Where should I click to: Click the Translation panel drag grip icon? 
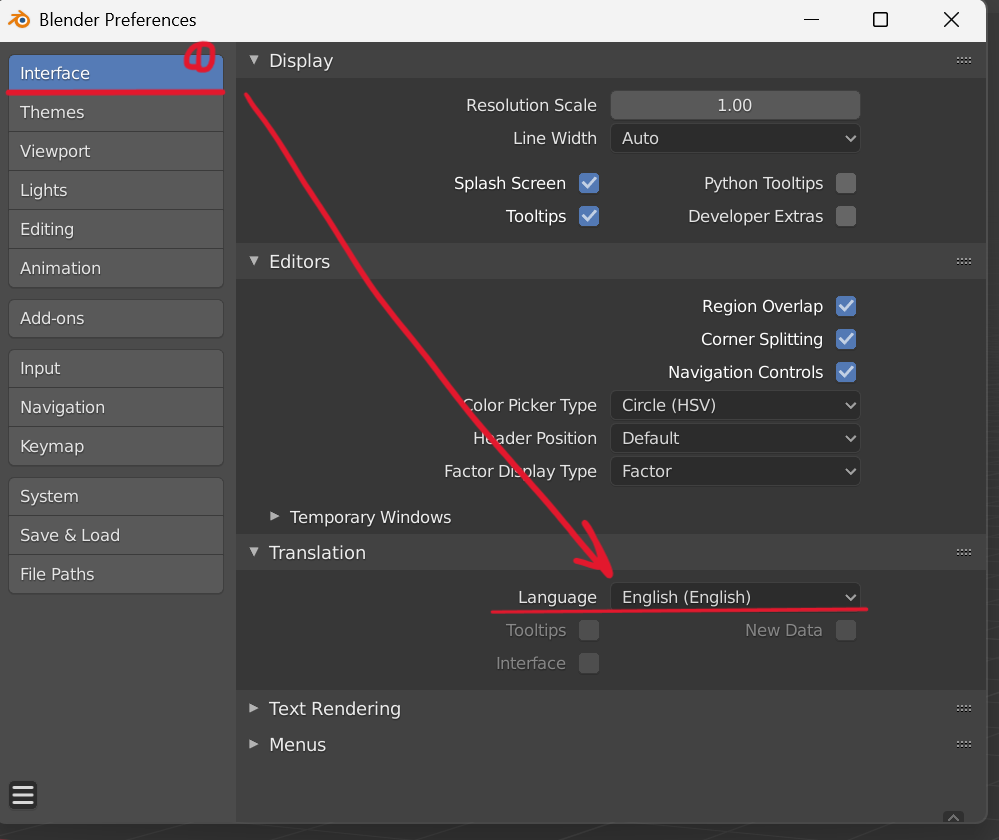963,553
